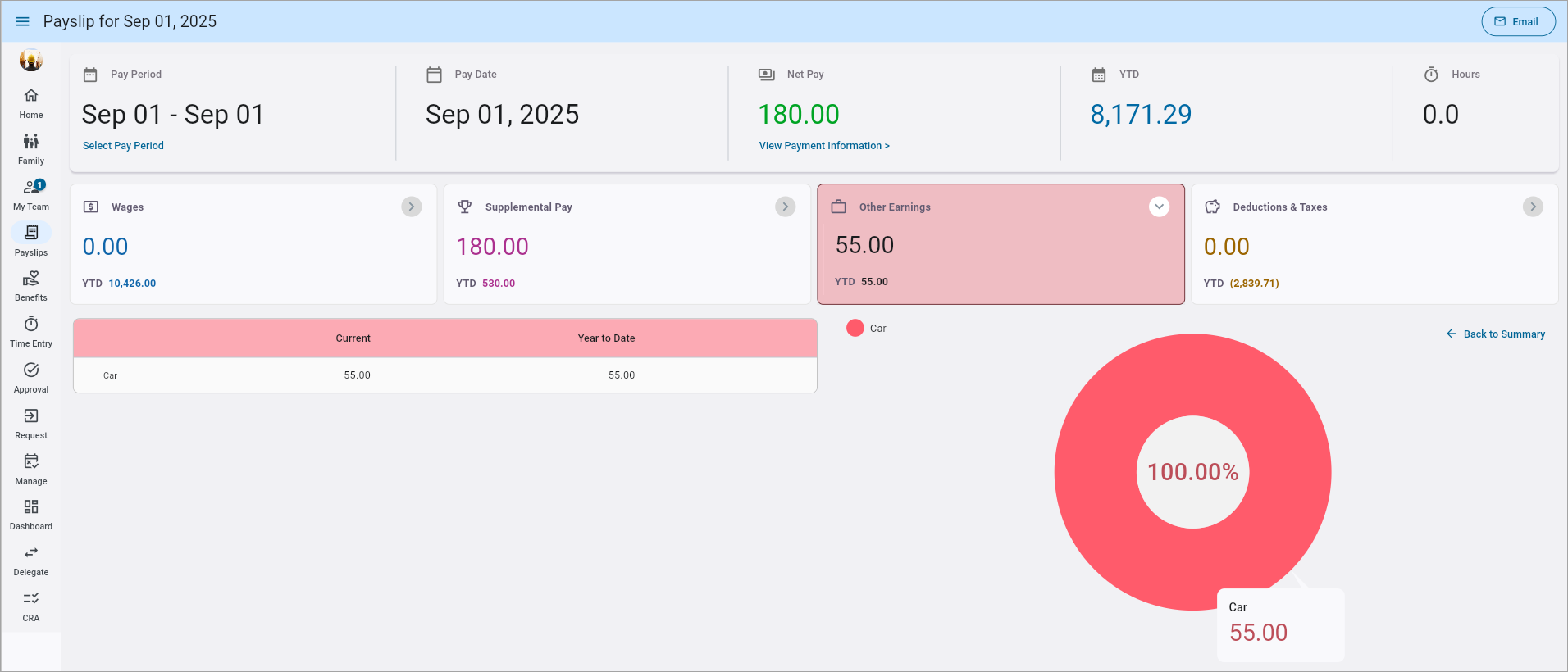Click Select Pay Period link
Image resolution: width=1568 pixels, height=672 pixels.
pyautogui.click(x=123, y=146)
